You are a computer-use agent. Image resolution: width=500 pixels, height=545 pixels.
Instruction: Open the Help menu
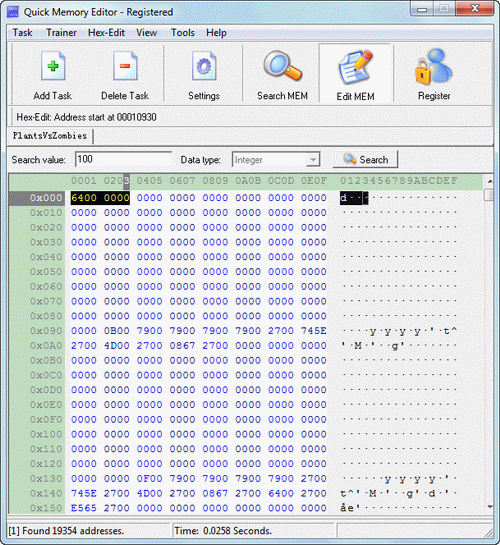[x=216, y=33]
